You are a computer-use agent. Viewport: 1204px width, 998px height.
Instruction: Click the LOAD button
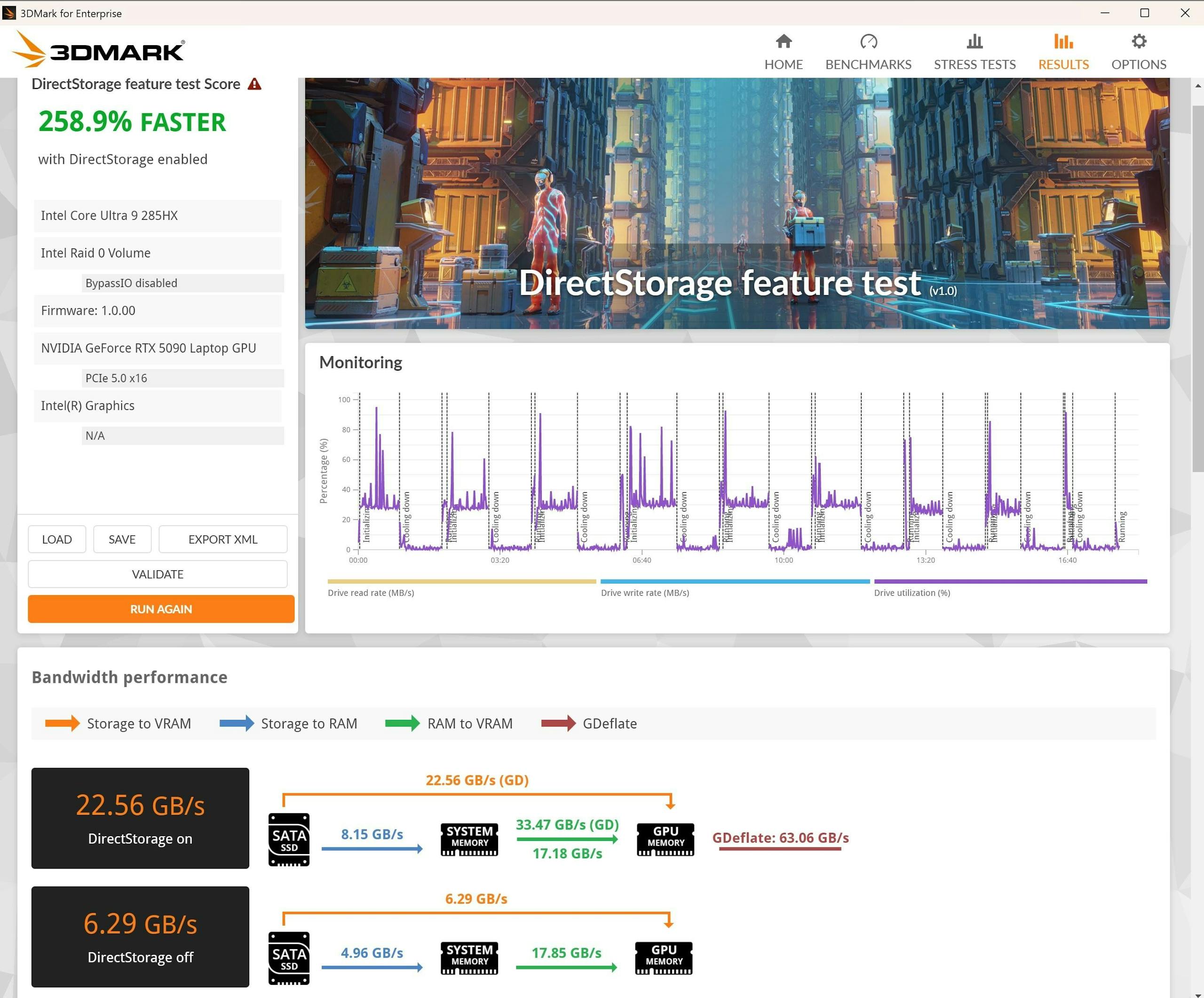tap(57, 539)
